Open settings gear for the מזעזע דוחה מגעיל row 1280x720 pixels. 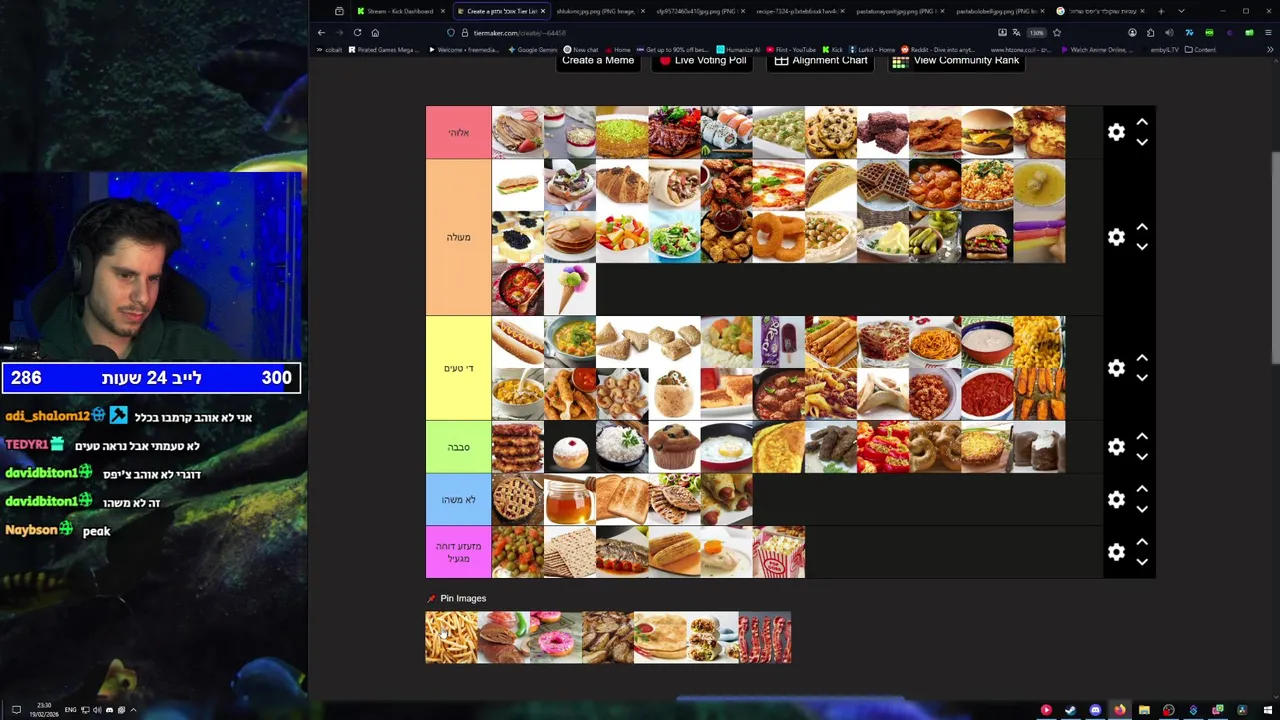pyautogui.click(x=1116, y=552)
